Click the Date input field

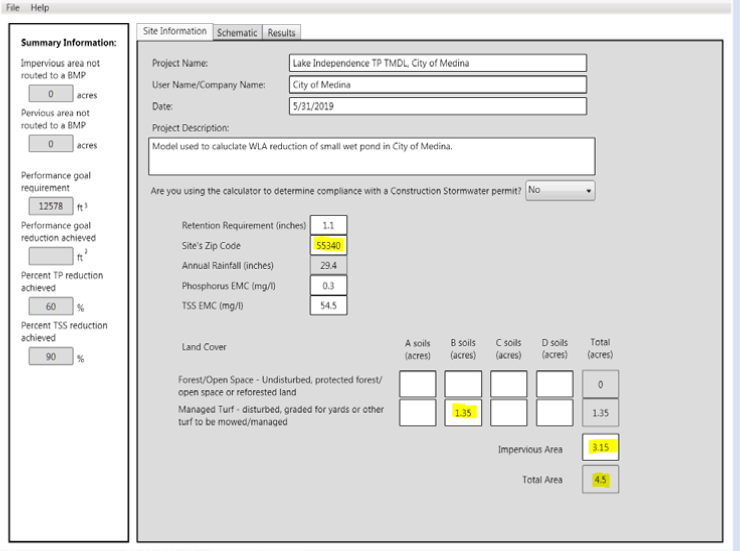[436, 106]
